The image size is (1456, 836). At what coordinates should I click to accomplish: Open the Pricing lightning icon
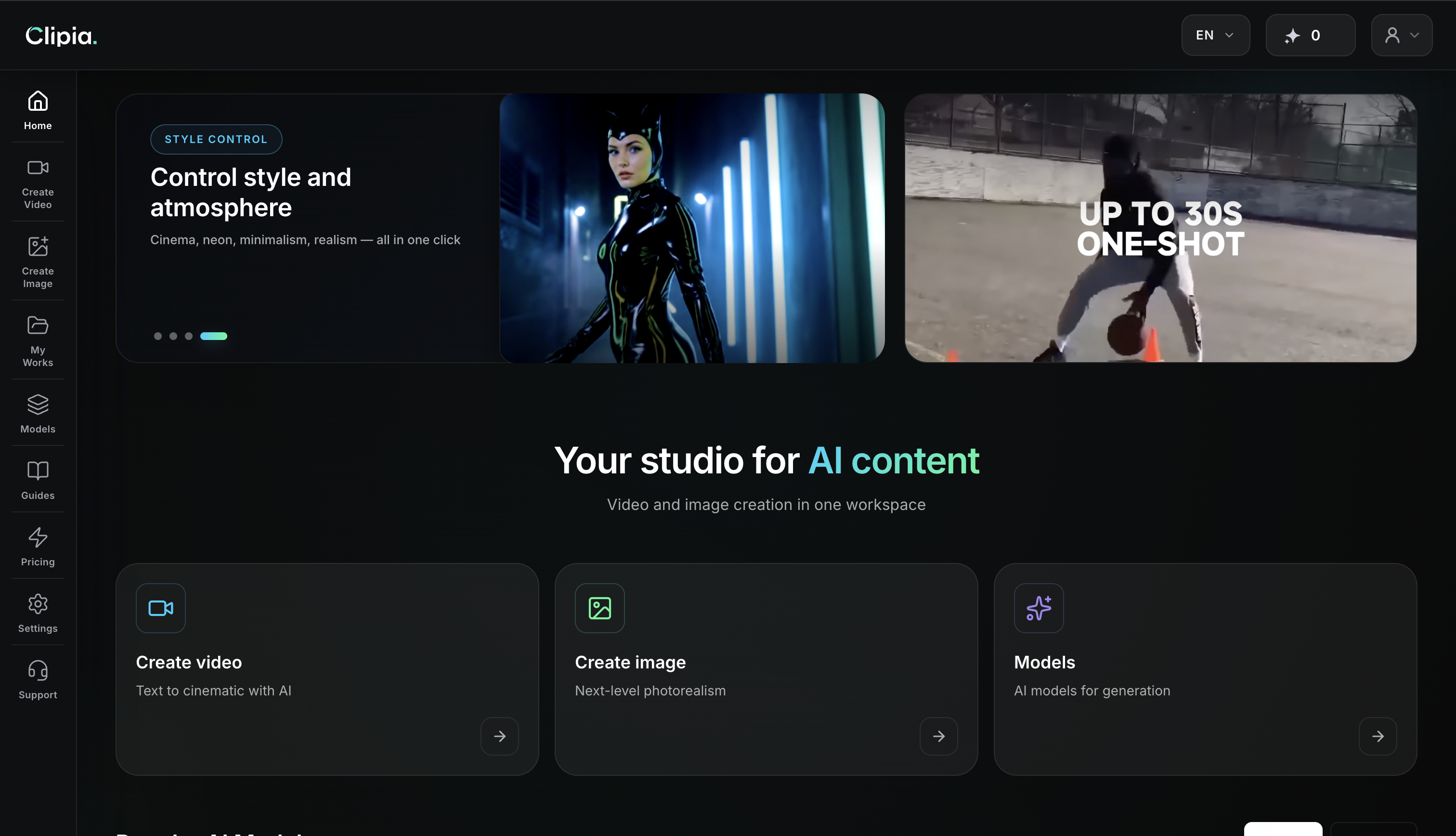(x=38, y=547)
